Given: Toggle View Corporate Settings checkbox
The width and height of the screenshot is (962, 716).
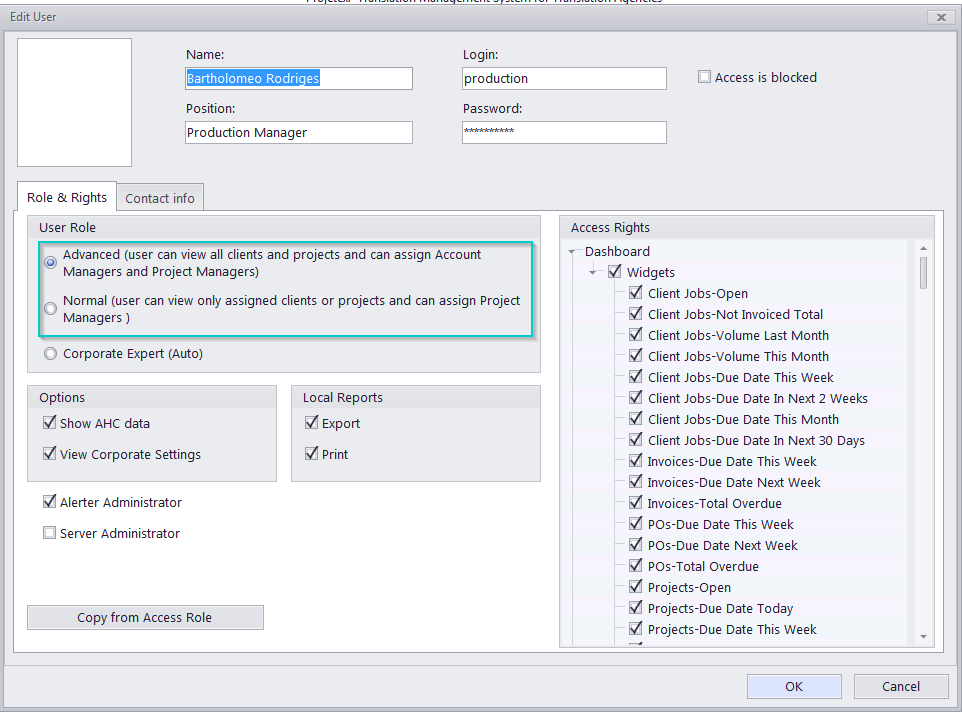Looking at the screenshot, I should point(50,454).
